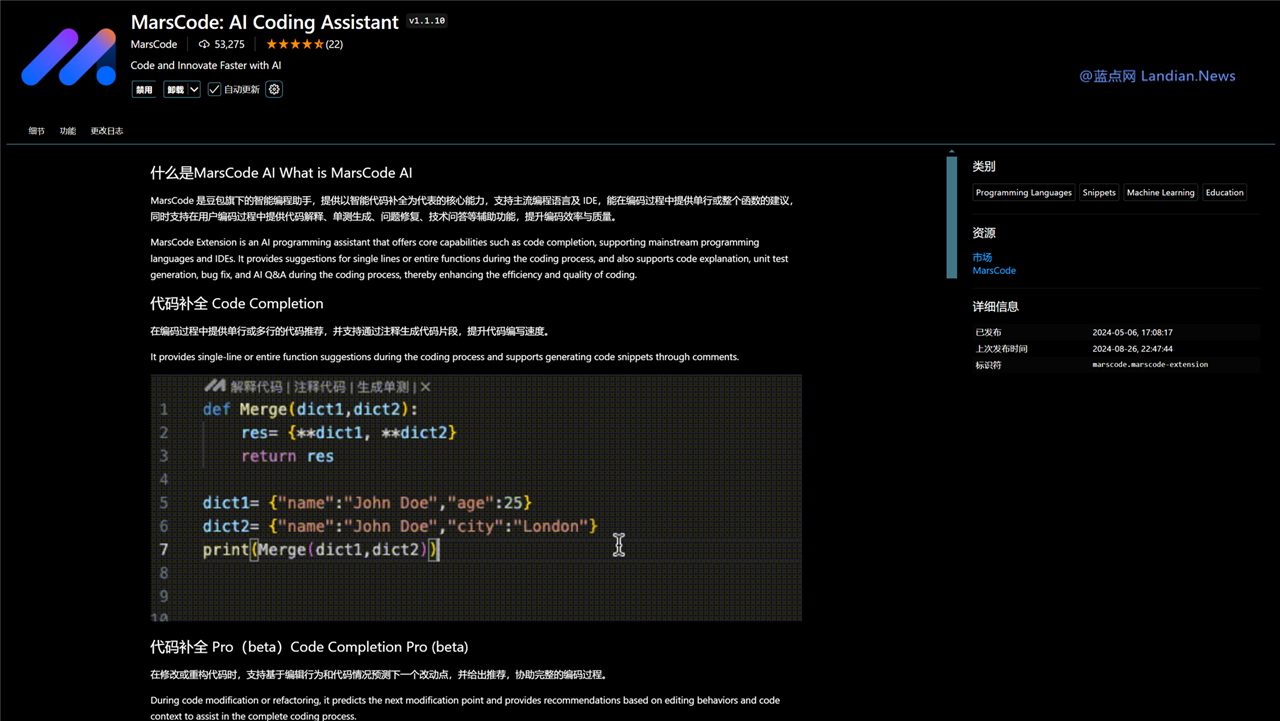Open the MarsCode publisher link
Viewport: 1280px width, 721px height.
click(154, 44)
